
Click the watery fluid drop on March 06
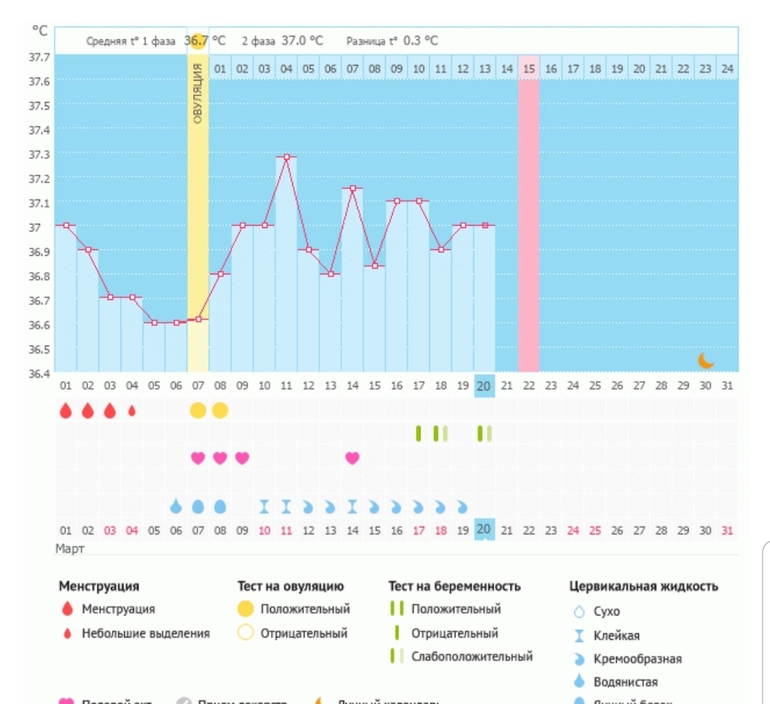pyautogui.click(x=176, y=506)
